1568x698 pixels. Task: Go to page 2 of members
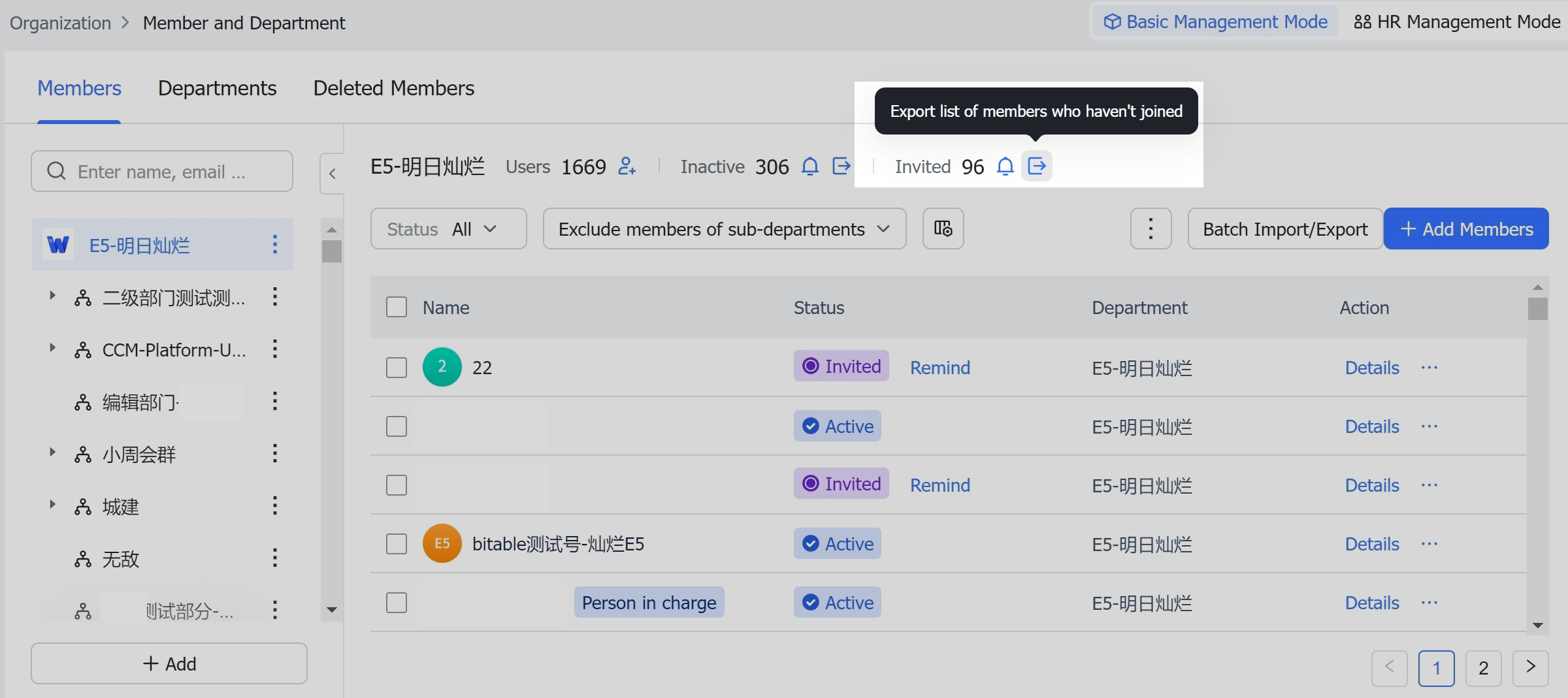1483,668
